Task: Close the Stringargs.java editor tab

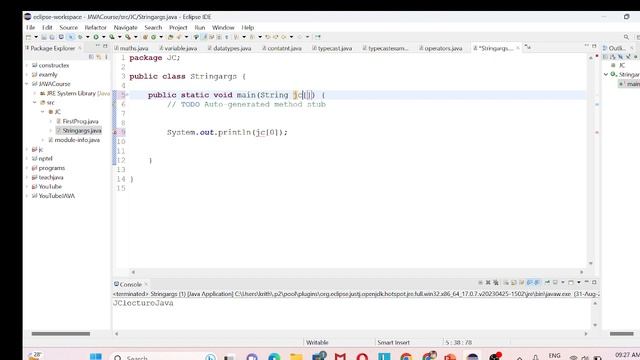Action: tap(518, 48)
